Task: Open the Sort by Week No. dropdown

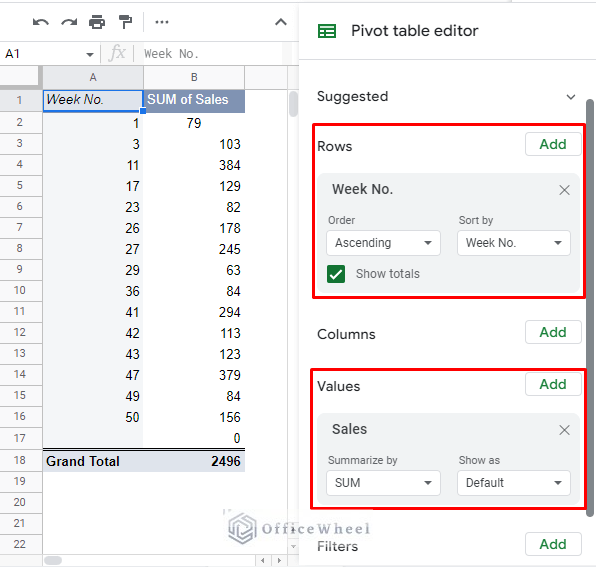Action: pos(514,243)
